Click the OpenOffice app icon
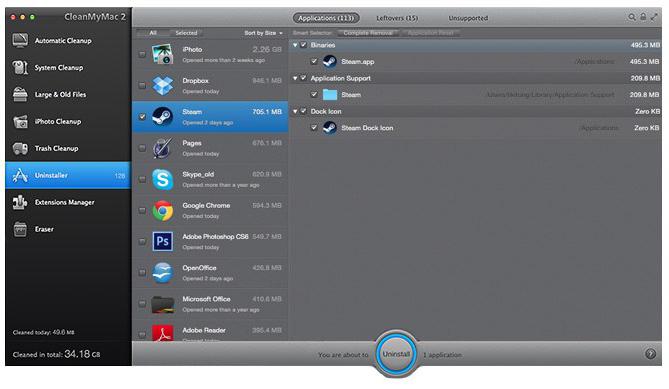The width and height of the screenshot is (669, 389). [163, 273]
